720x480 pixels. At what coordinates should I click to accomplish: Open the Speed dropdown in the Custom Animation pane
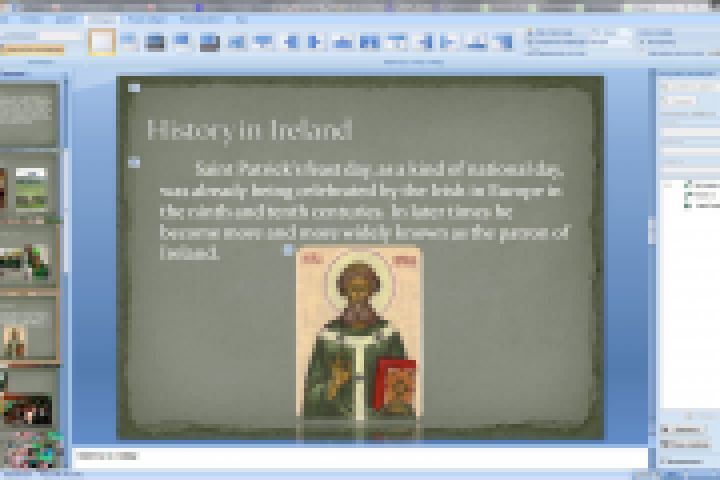pyautogui.click(x=690, y=171)
